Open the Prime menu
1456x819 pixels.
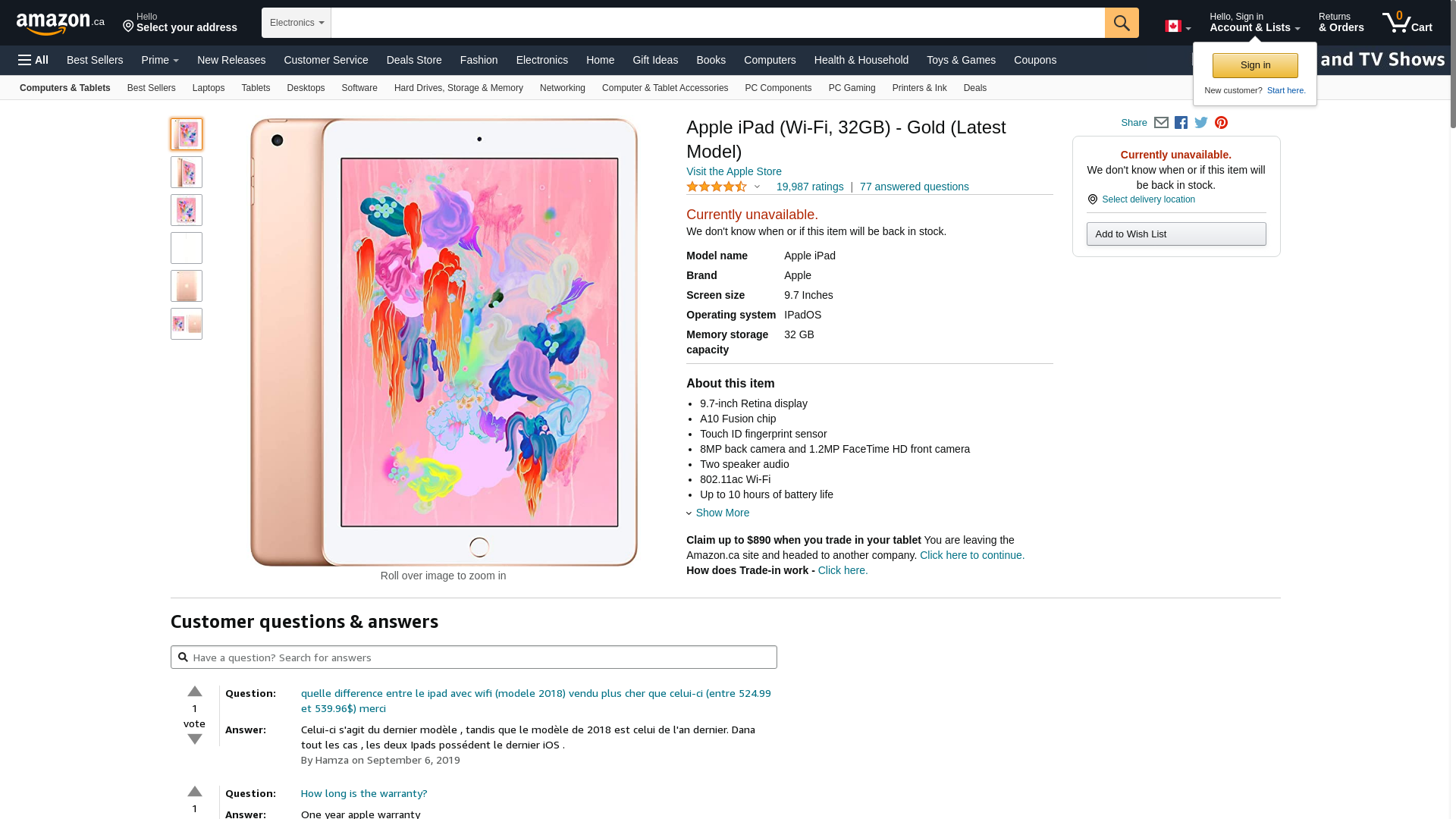click(x=160, y=60)
